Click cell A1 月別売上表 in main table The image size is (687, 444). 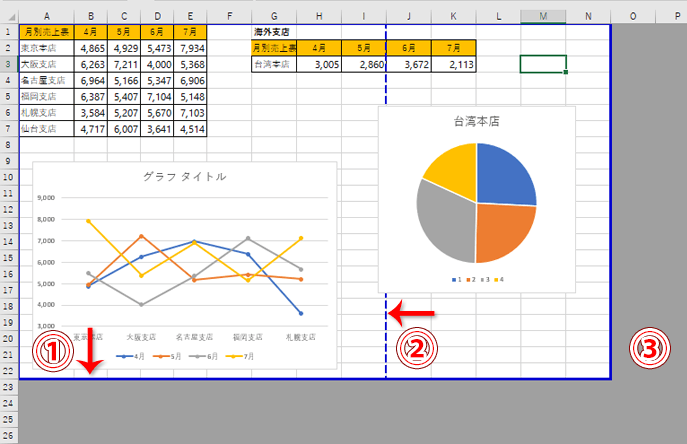[x=46, y=32]
